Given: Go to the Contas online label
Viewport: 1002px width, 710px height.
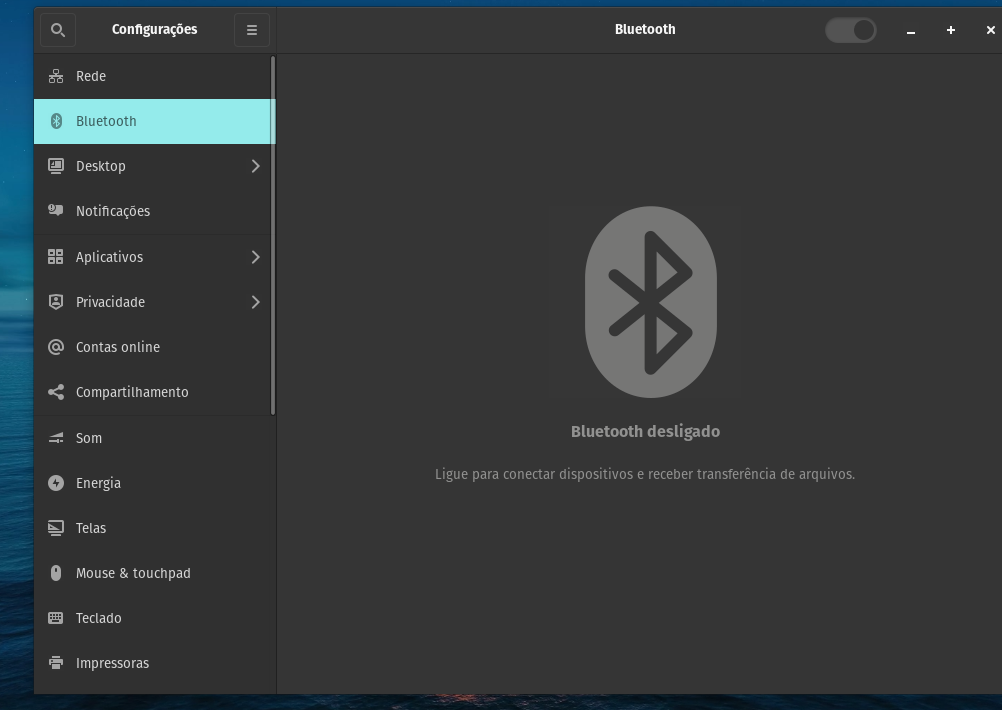Looking at the screenshot, I should click(118, 347).
